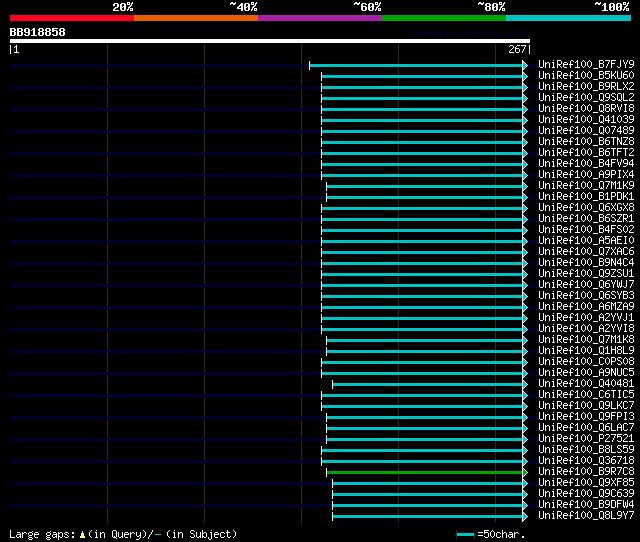Click the red 20% identity legend segment
Screen dimensions: 640x542
72,18
